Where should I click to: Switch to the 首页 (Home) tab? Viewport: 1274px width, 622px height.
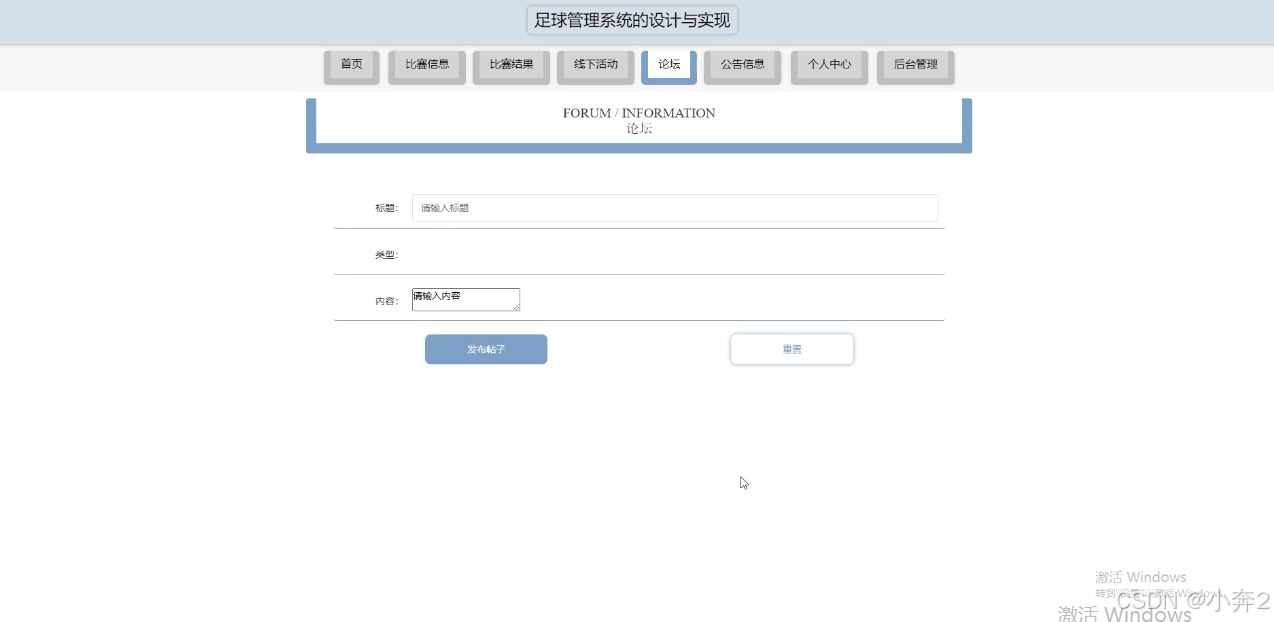[x=351, y=64]
